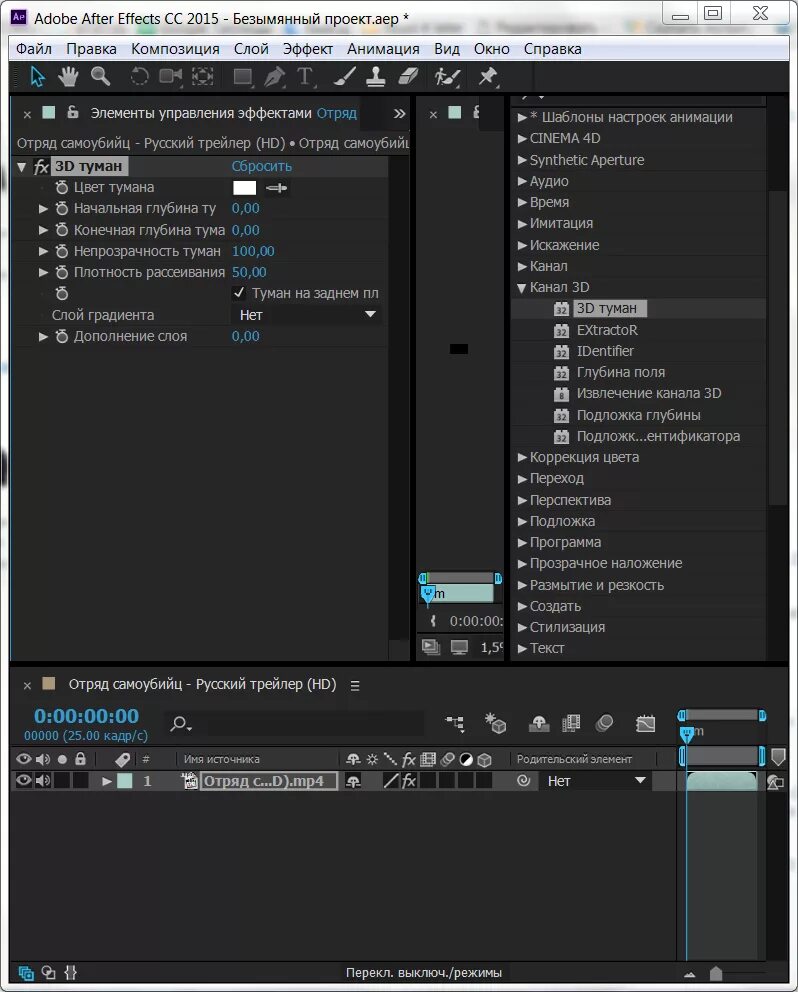Click the timeline zoom out mountain slider icon

pyautogui.click(x=689, y=974)
